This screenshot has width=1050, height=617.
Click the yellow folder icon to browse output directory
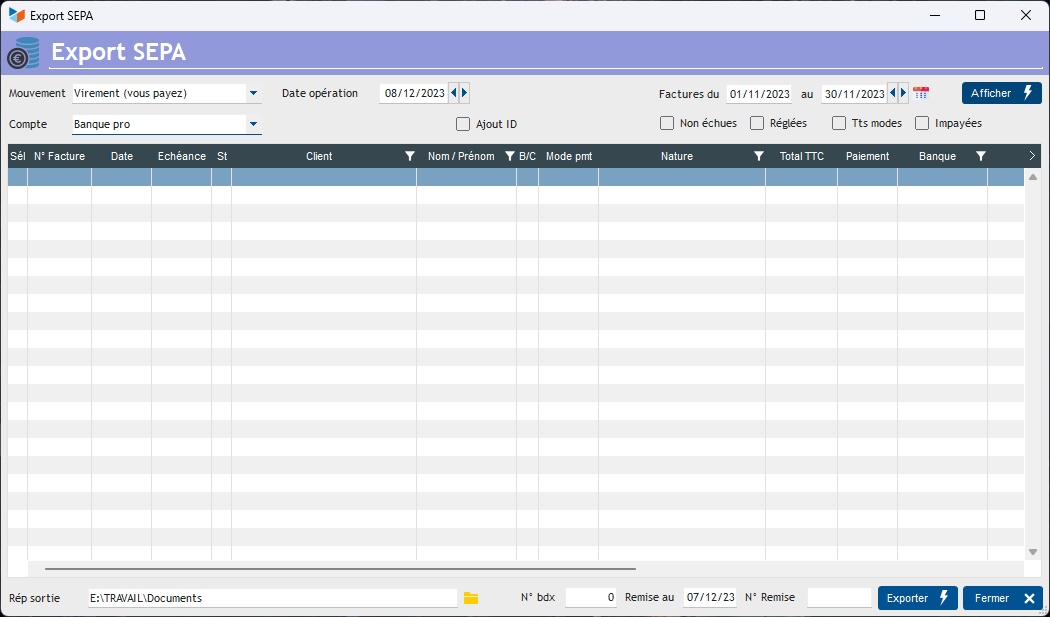click(x=471, y=598)
